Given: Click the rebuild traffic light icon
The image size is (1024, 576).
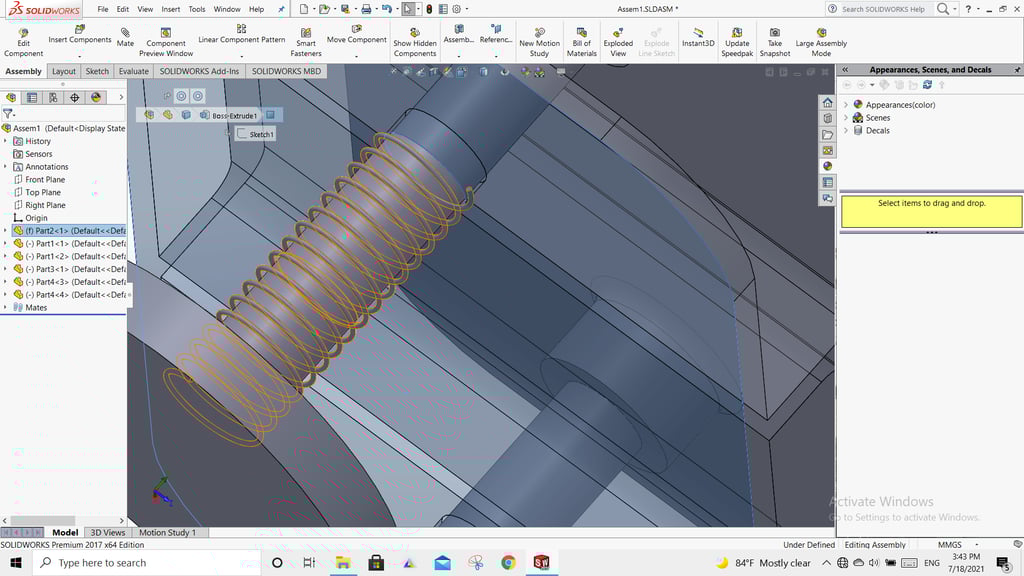Looking at the screenshot, I should [x=429, y=9].
